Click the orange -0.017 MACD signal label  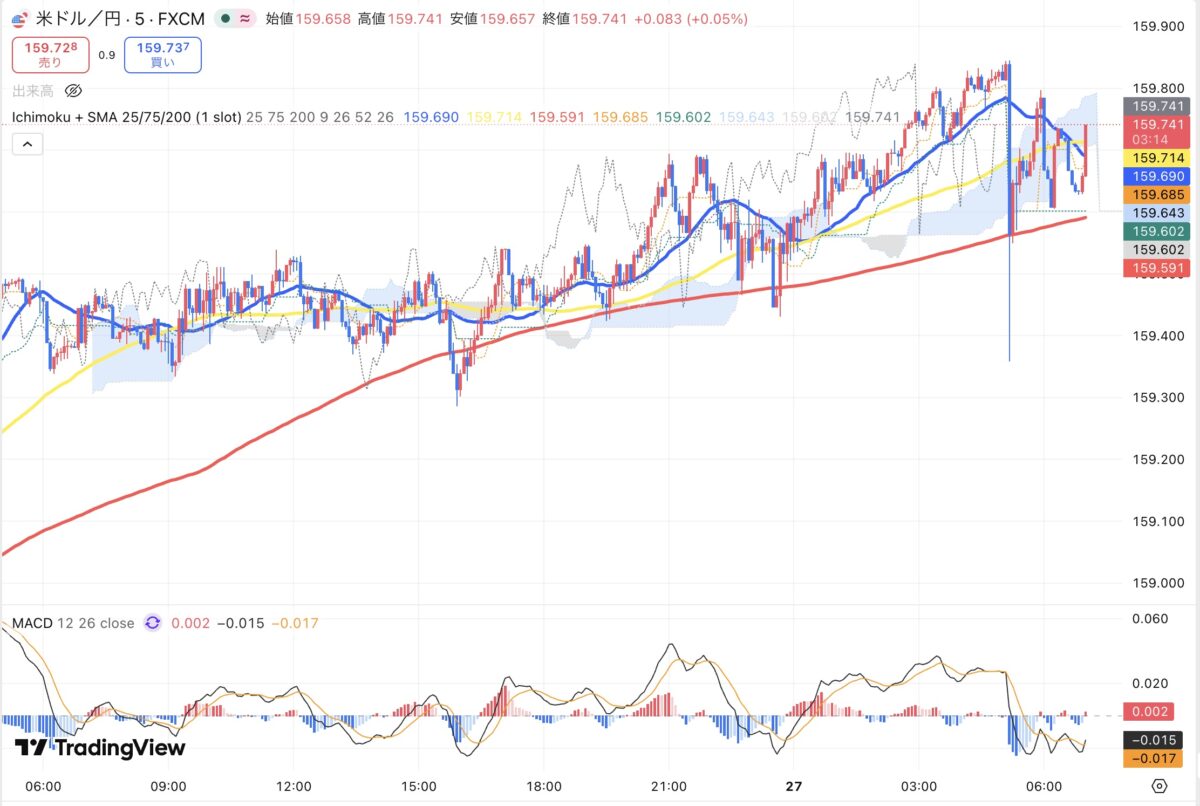[1153, 759]
